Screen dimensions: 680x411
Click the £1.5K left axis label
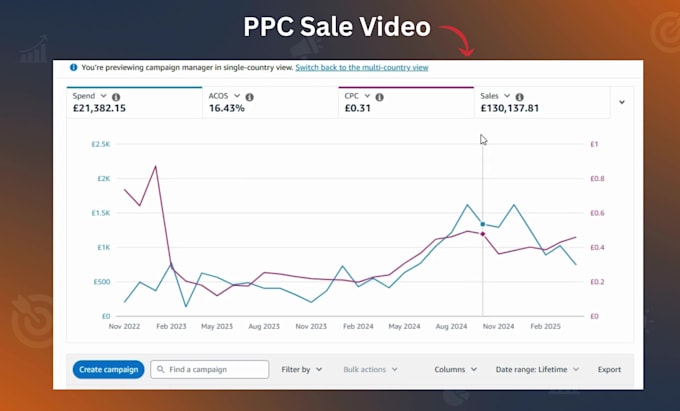coord(101,213)
